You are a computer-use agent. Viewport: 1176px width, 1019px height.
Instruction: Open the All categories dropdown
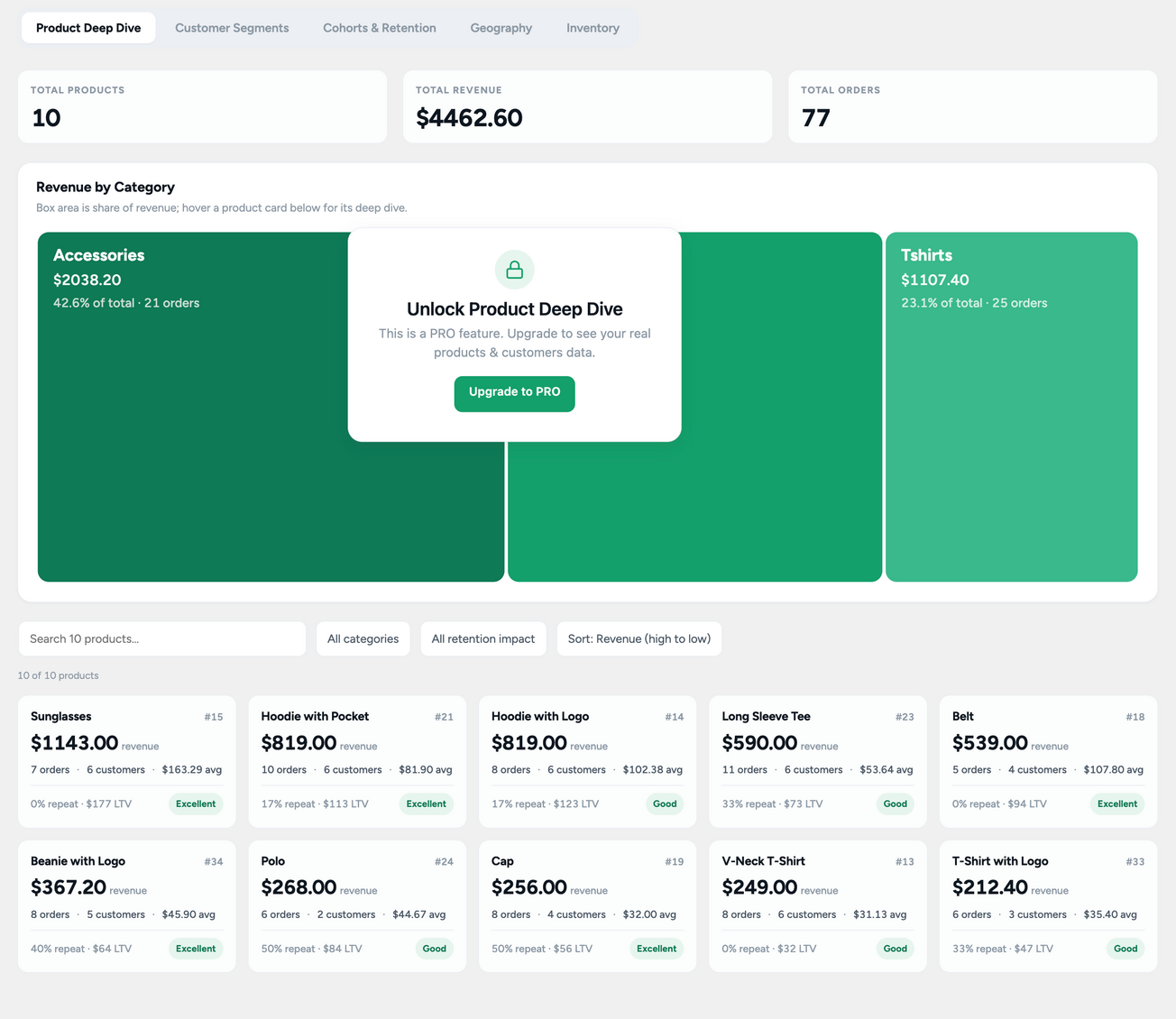[x=363, y=638]
